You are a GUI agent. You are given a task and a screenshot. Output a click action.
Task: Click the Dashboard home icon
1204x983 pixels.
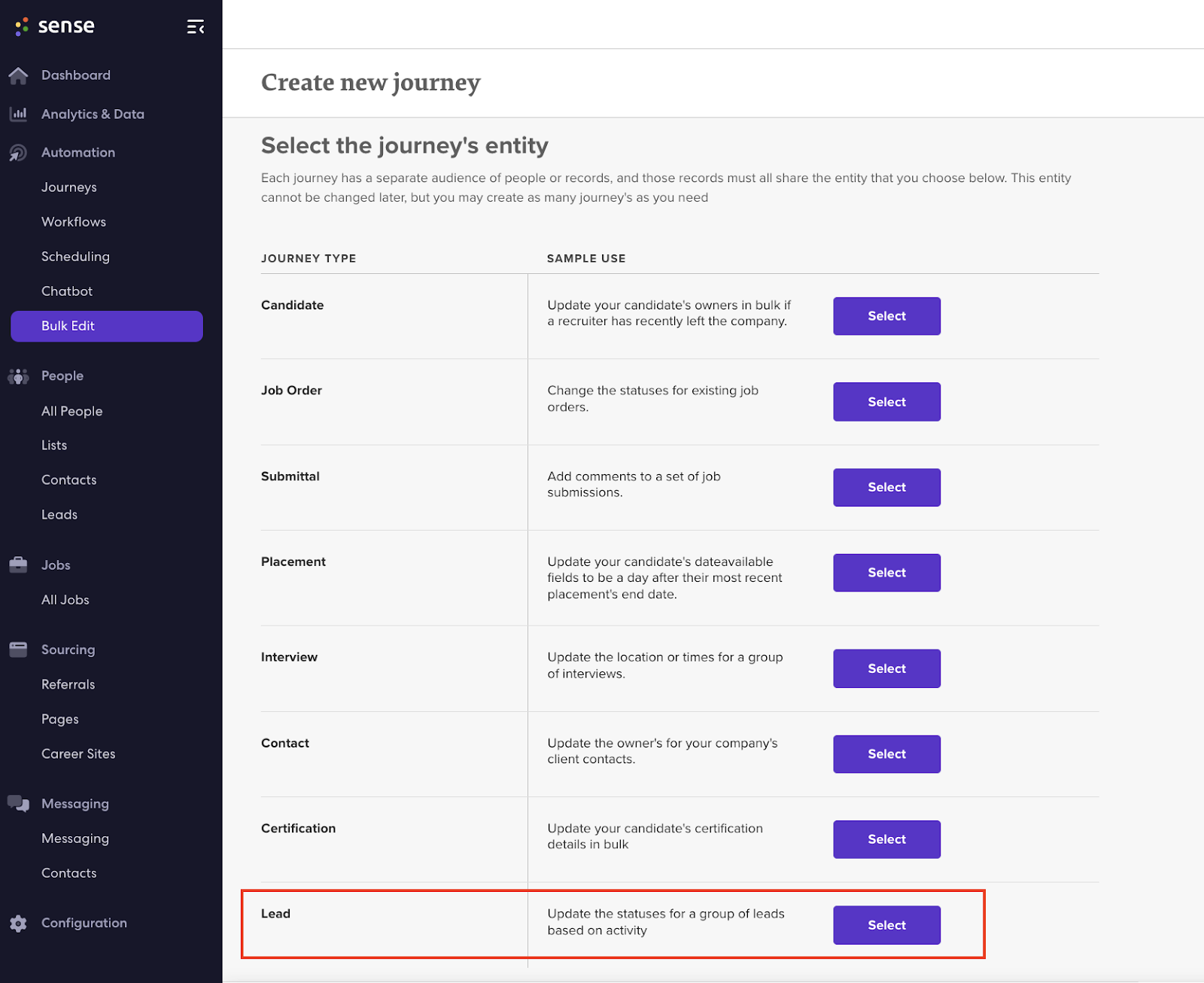pos(18,75)
